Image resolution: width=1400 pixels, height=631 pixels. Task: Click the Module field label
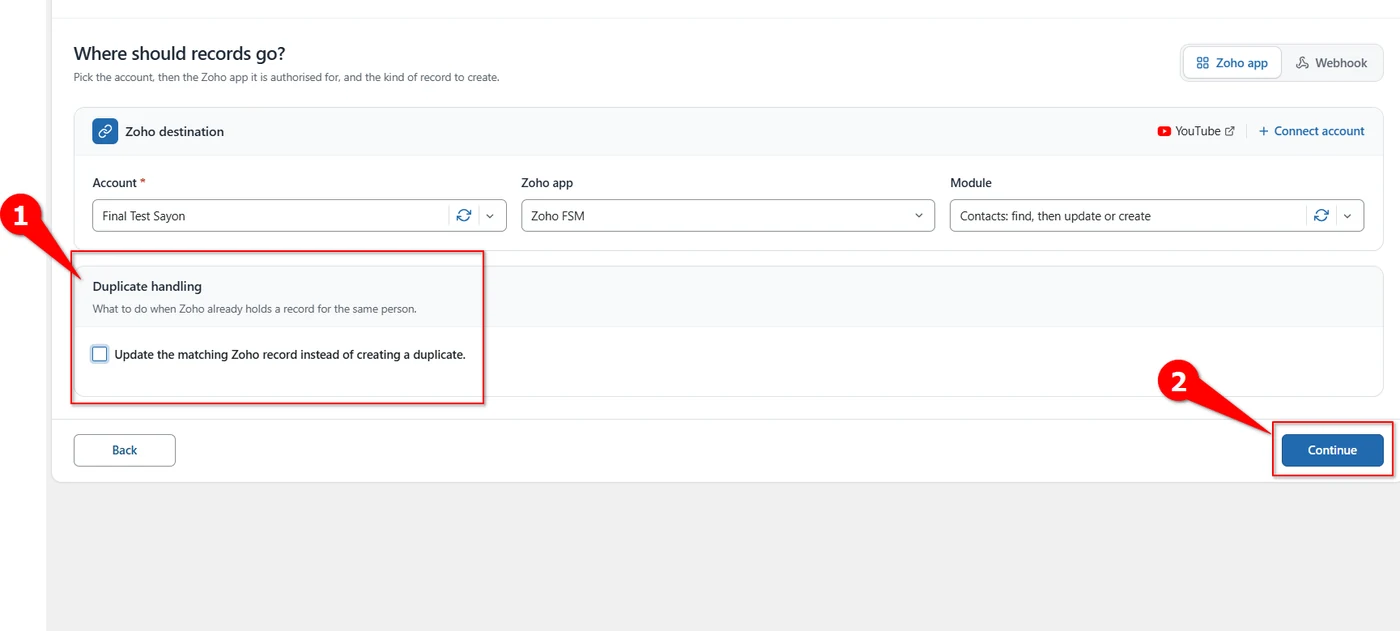pyautogui.click(x=971, y=183)
